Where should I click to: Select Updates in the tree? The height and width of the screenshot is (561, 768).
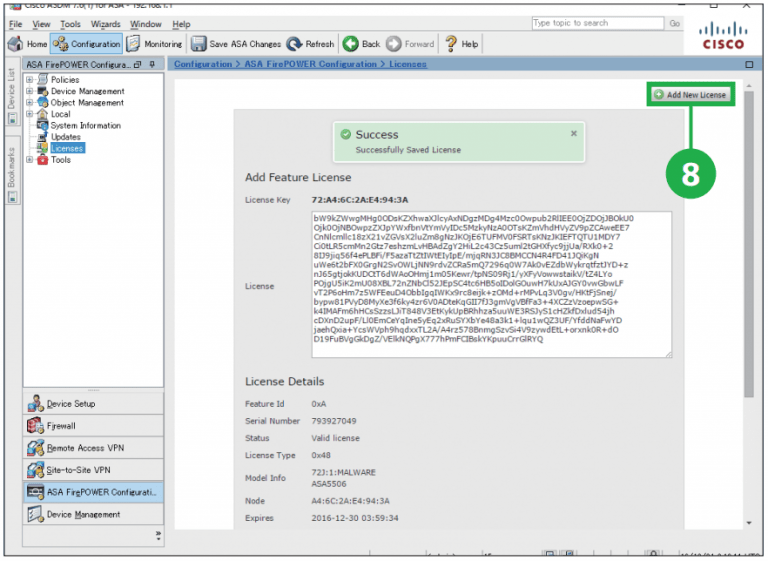pyautogui.click(x=66, y=137)
